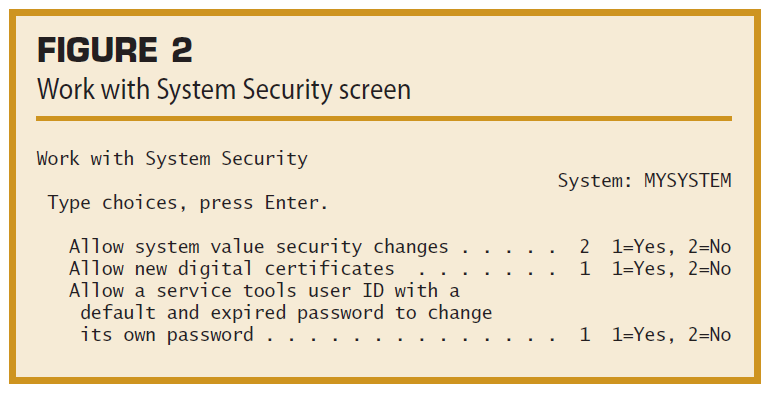The height and width of the screenshot is (395, 773).
Task: Click the FIGURE 2 heading
Action: tap(114, 50)
